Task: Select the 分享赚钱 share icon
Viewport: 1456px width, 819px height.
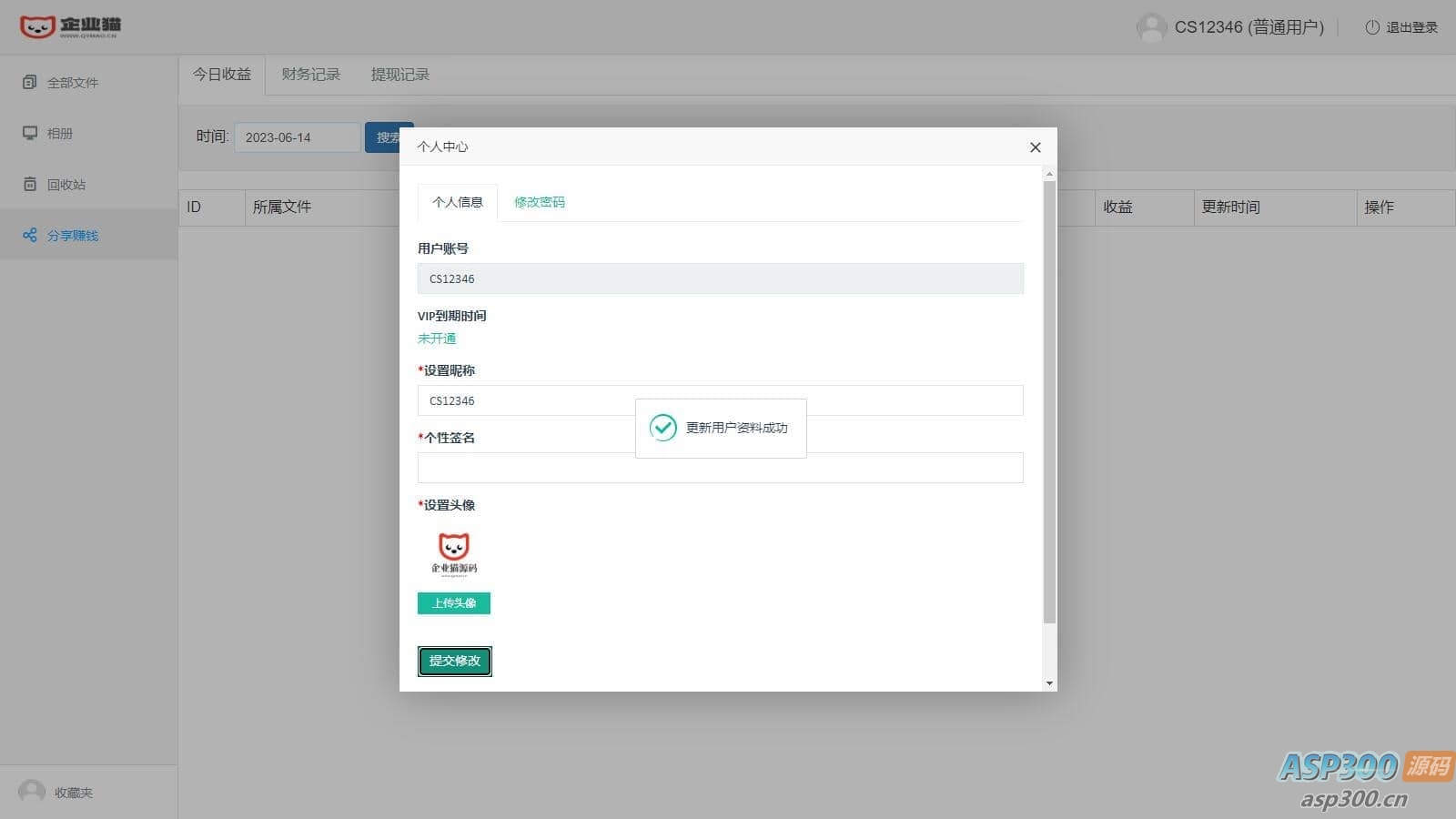Action: tap(30, 235)
